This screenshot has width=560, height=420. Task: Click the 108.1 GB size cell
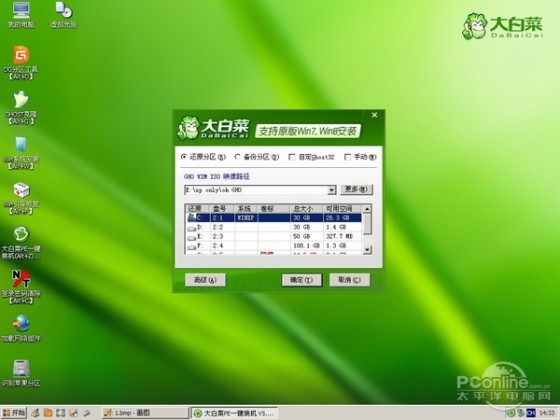[306, 246]
